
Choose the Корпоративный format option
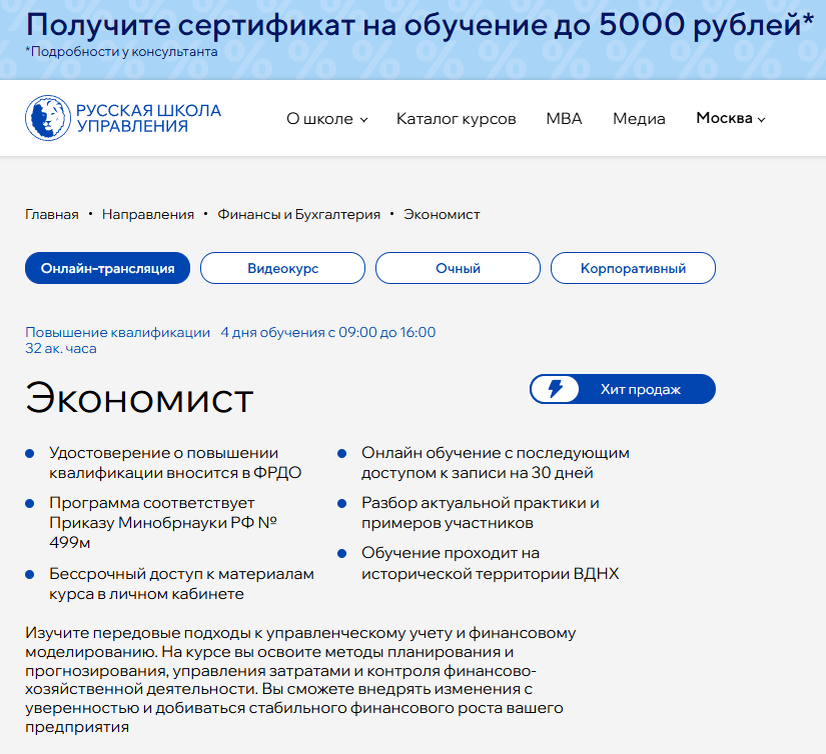click(632, 268)
